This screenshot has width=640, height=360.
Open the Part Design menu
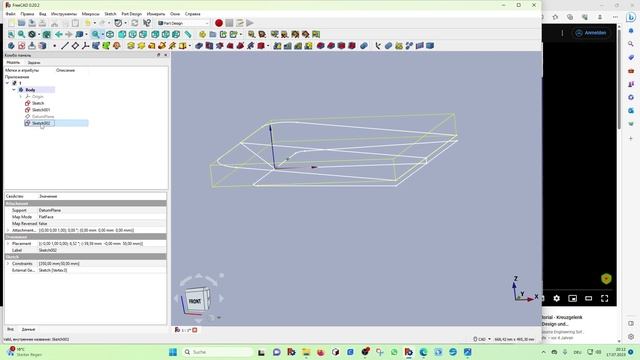point(131,14)
